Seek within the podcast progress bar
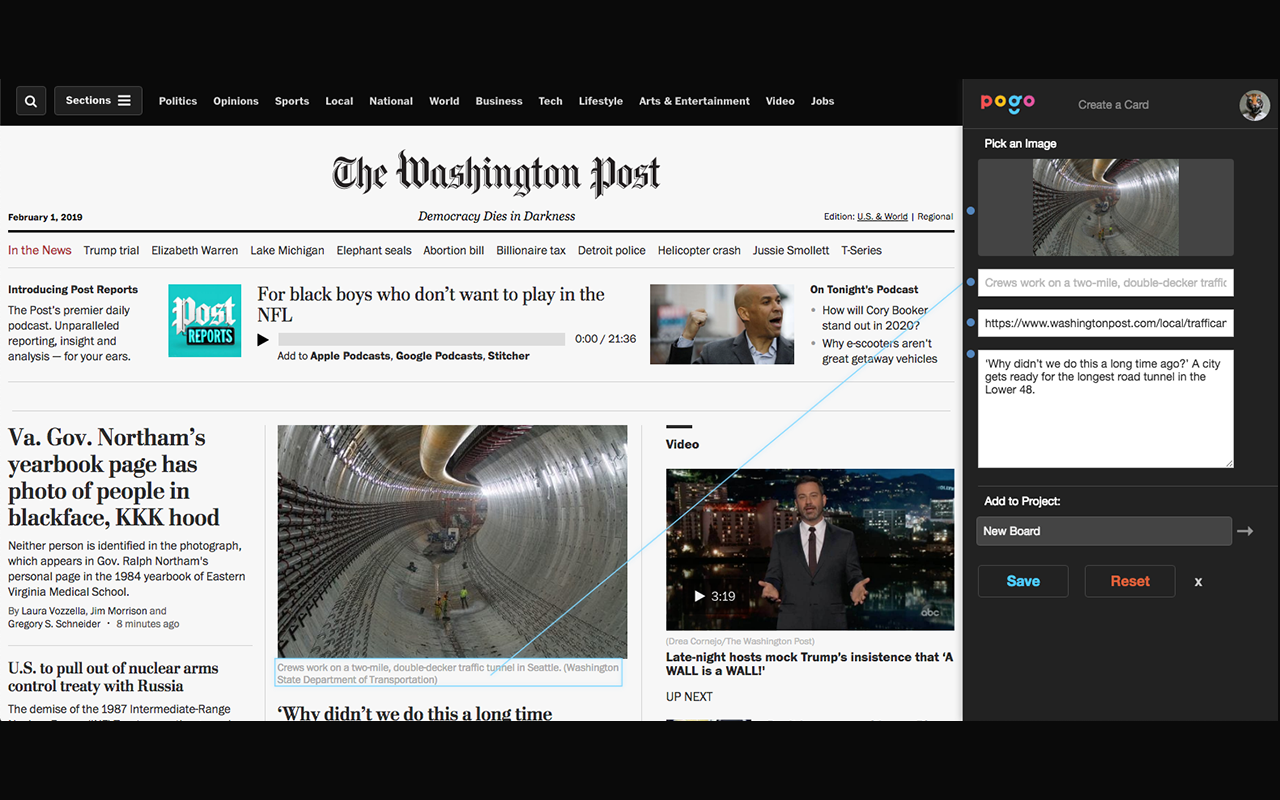This screenshot has width=1280, height=800. pyautogui.click(x=421, y=339)
